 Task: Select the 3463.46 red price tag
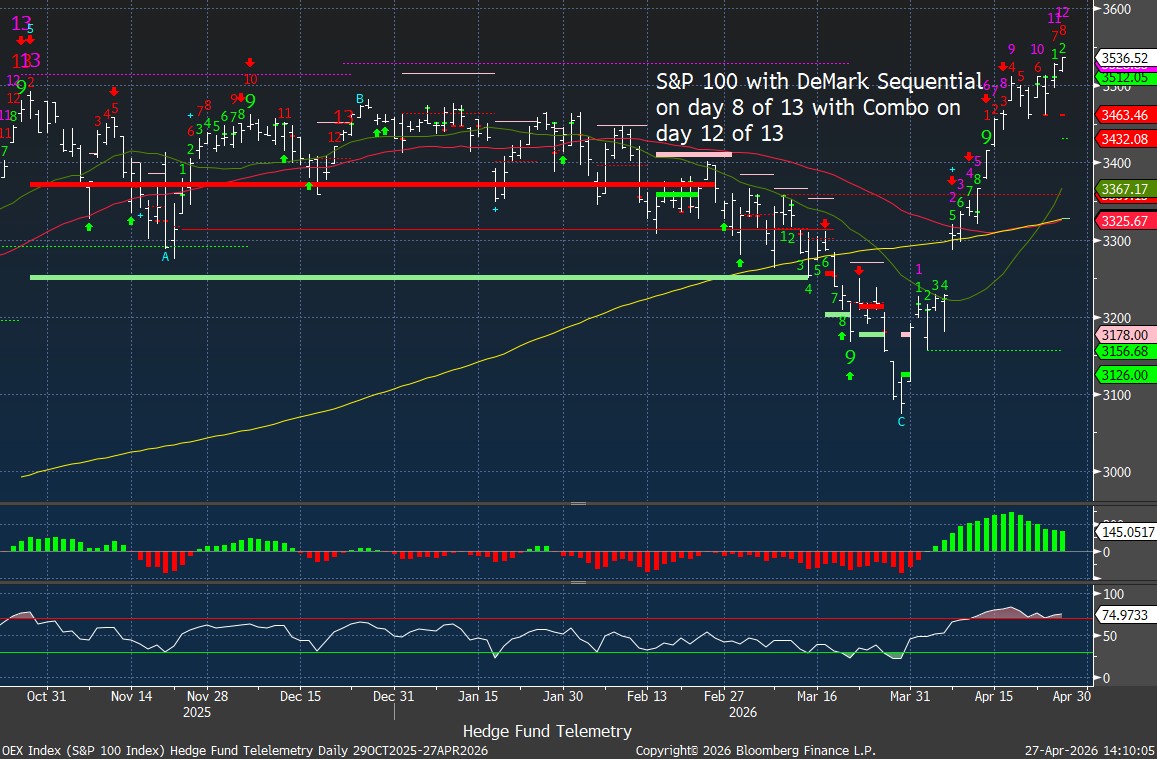tap(1124, 116)
